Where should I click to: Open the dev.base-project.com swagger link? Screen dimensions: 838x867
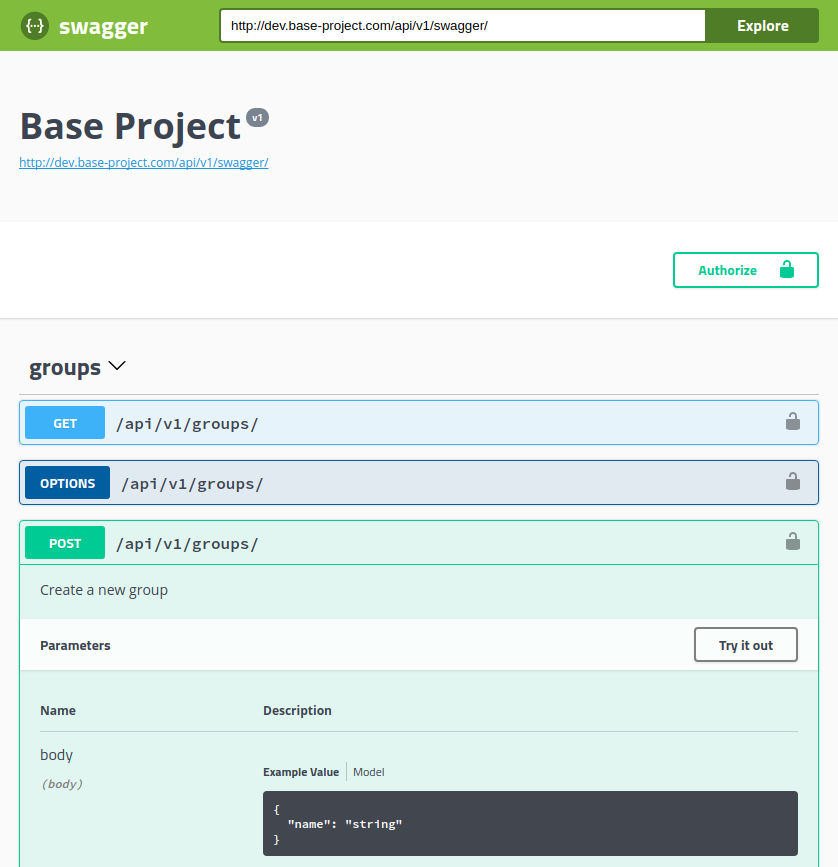coord(143,162)
